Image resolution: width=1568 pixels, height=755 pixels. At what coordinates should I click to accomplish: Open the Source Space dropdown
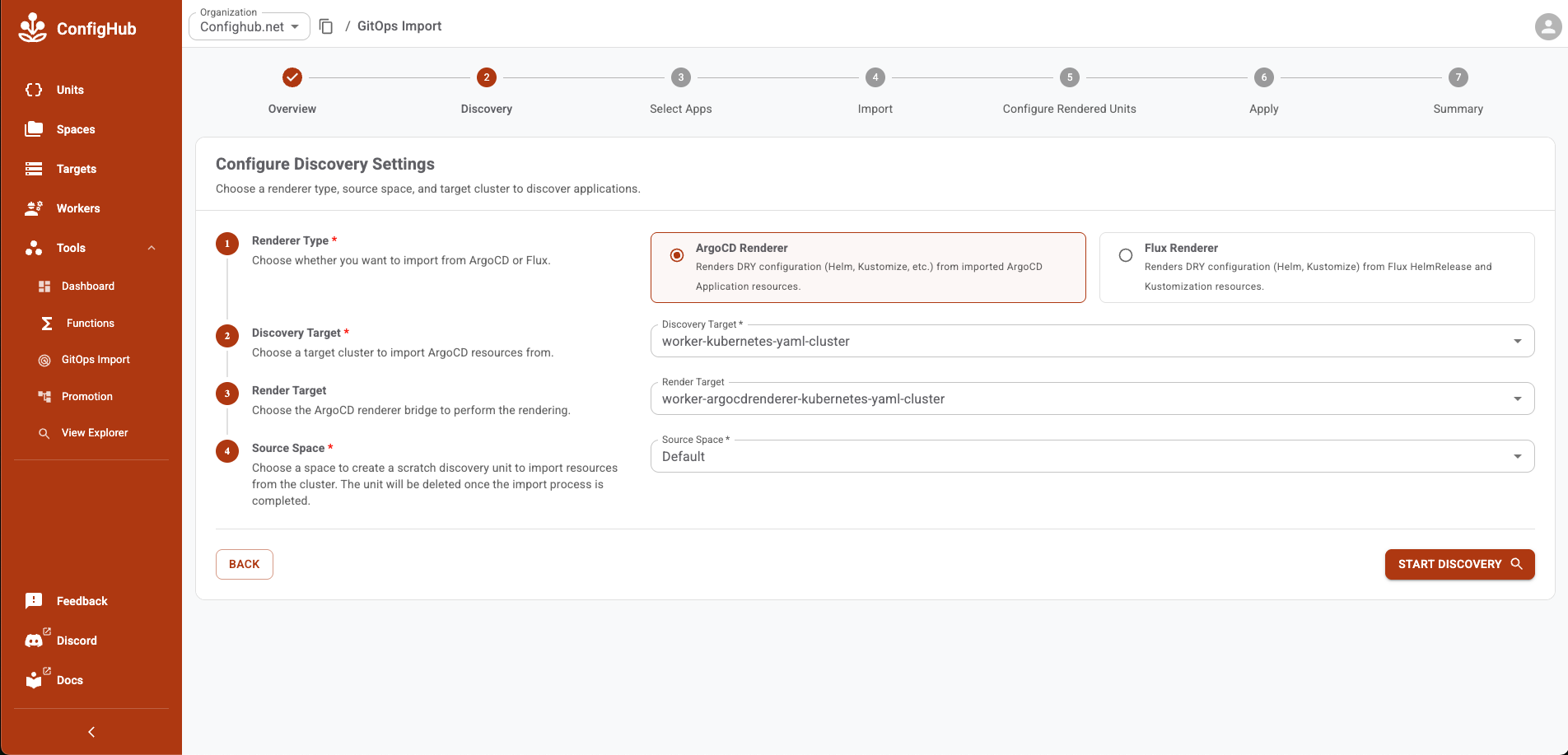coord(1092,456)
